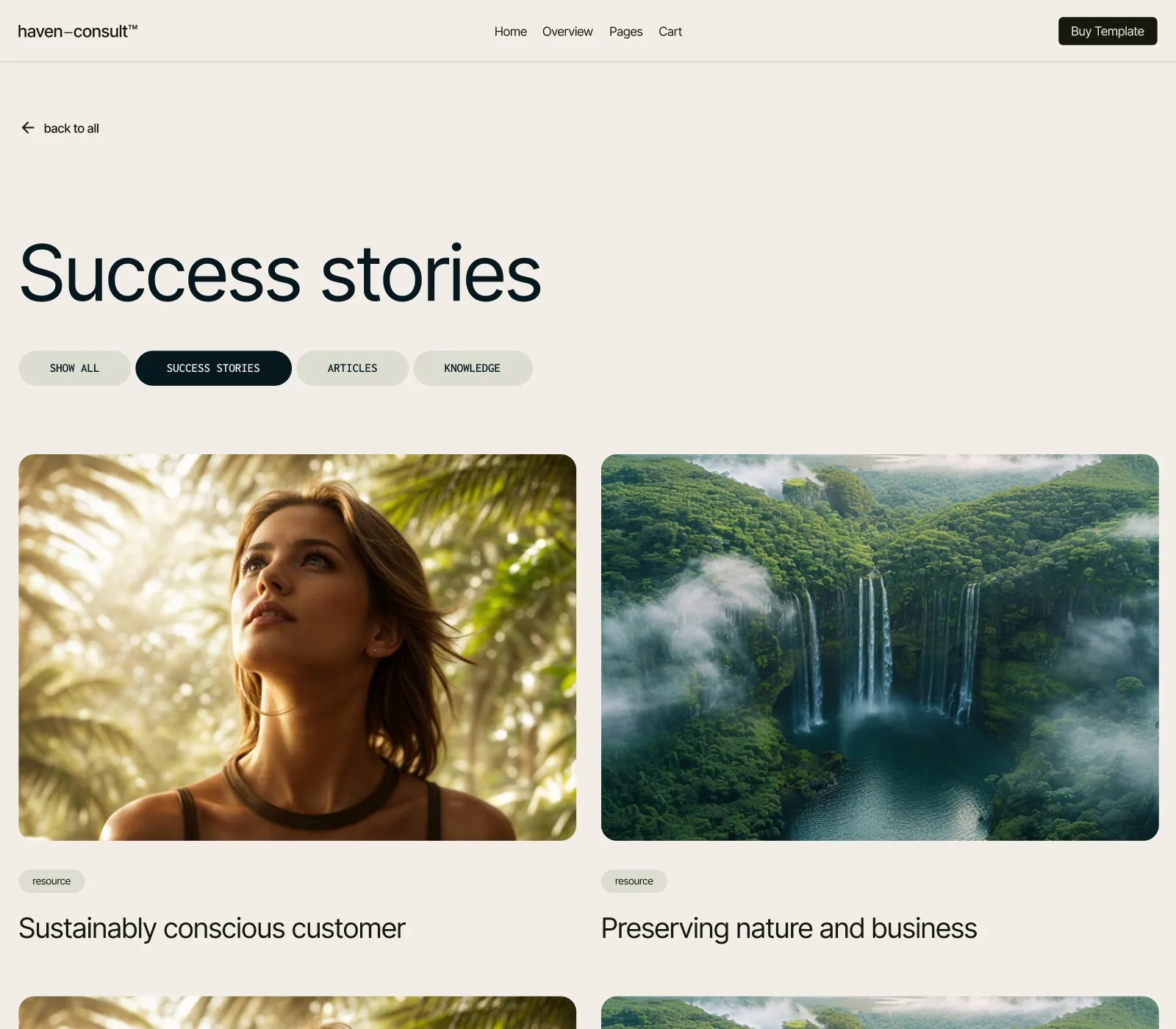Open the Cart link
This screenshot has height=1029, width=1176.
[x=670, y=32]
